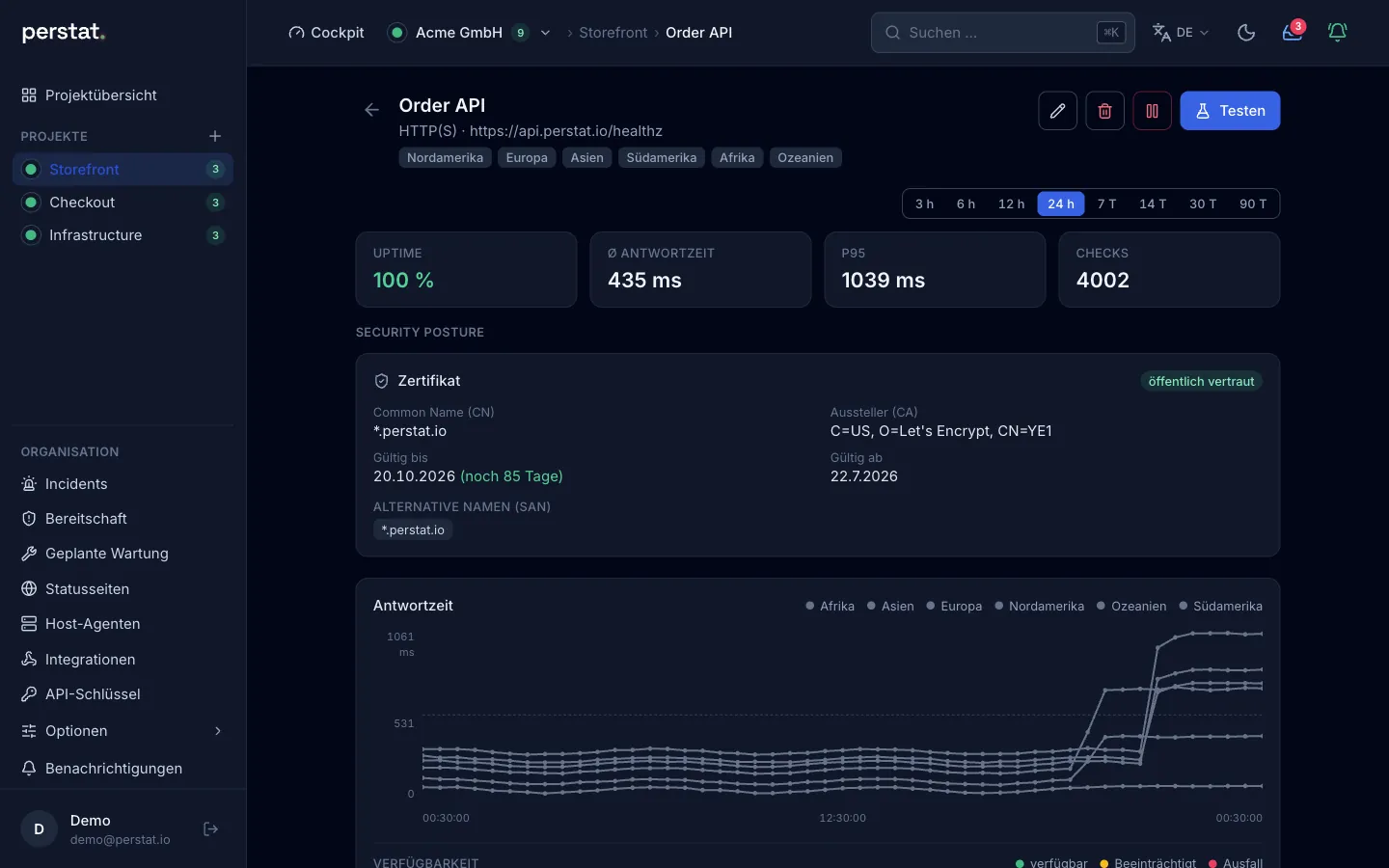Open the DE language dropdown
The width and height of the screenshot is (1389, 868).
tap(1180, 33)
